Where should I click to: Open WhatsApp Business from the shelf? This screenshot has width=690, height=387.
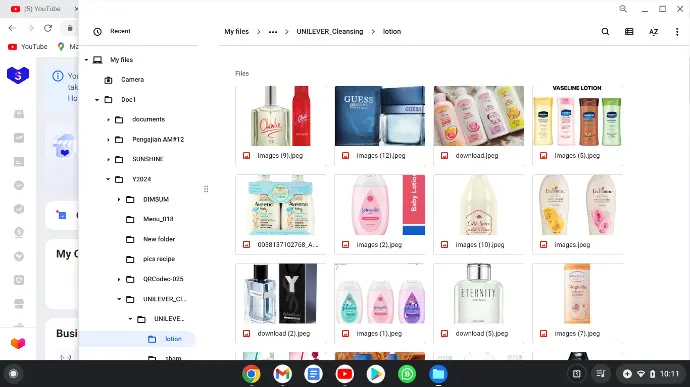click(407, 374)
